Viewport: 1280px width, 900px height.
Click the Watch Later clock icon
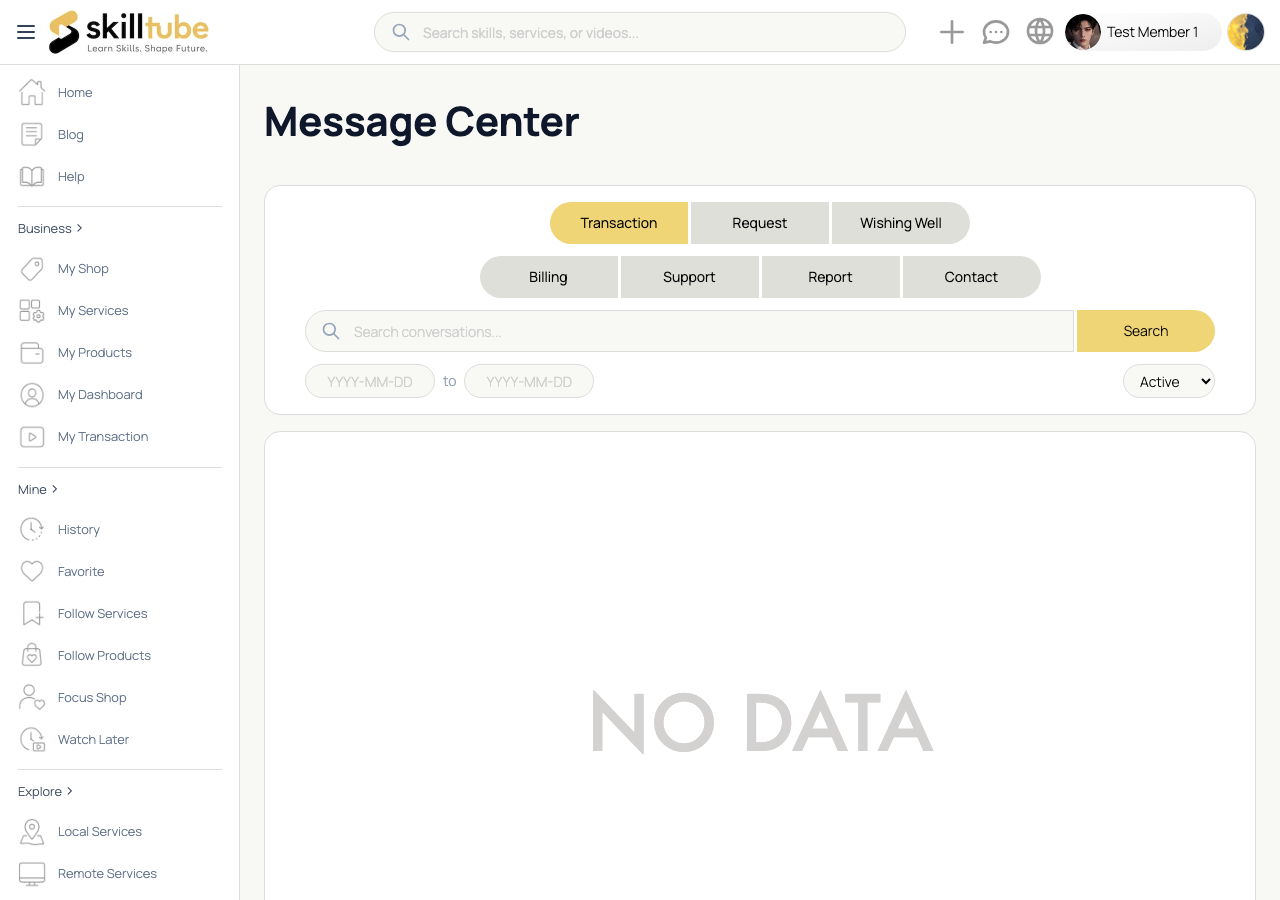(32, 739)
